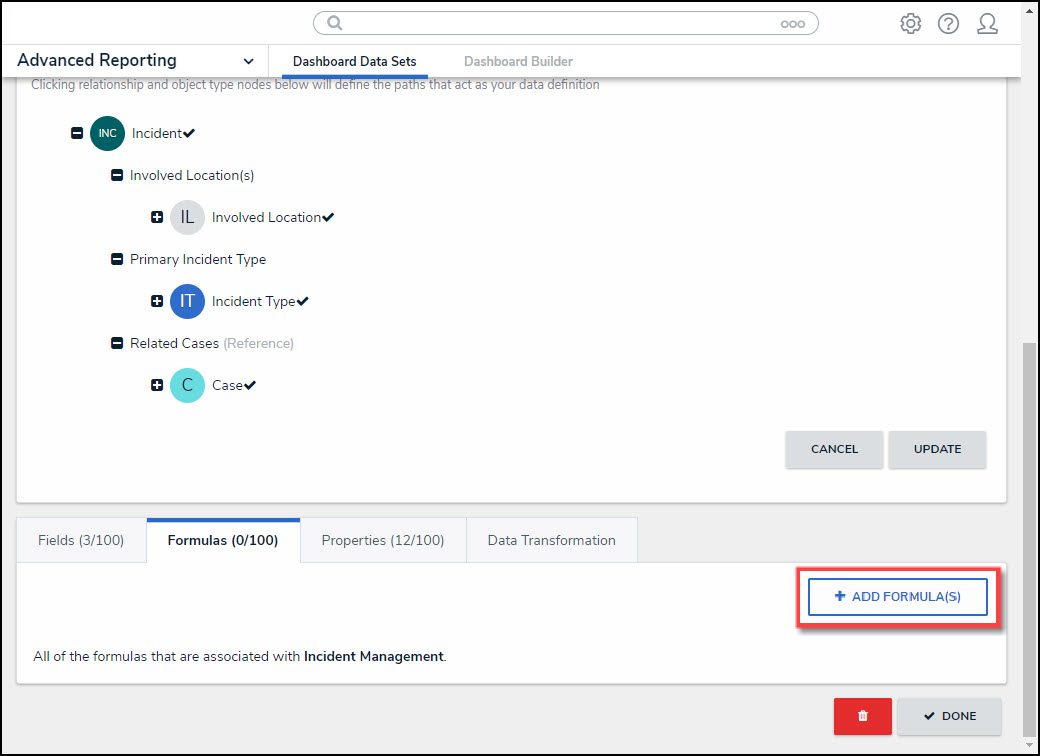Expand the Involved Location object node

[157, 218]
